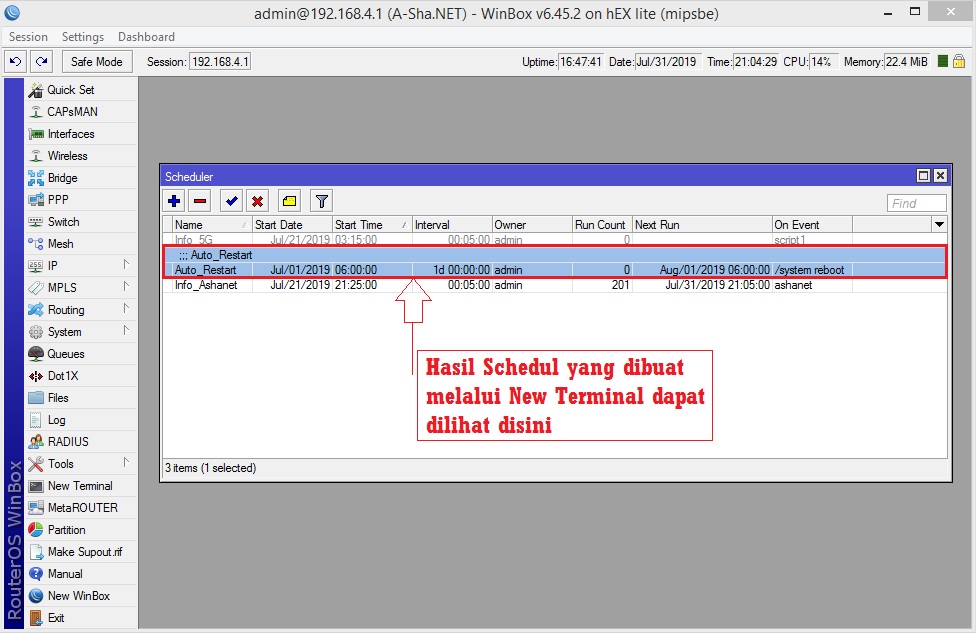This screenshot has width=976, height=633.
Task: Expand MPLS submenu
Action: 126,287
